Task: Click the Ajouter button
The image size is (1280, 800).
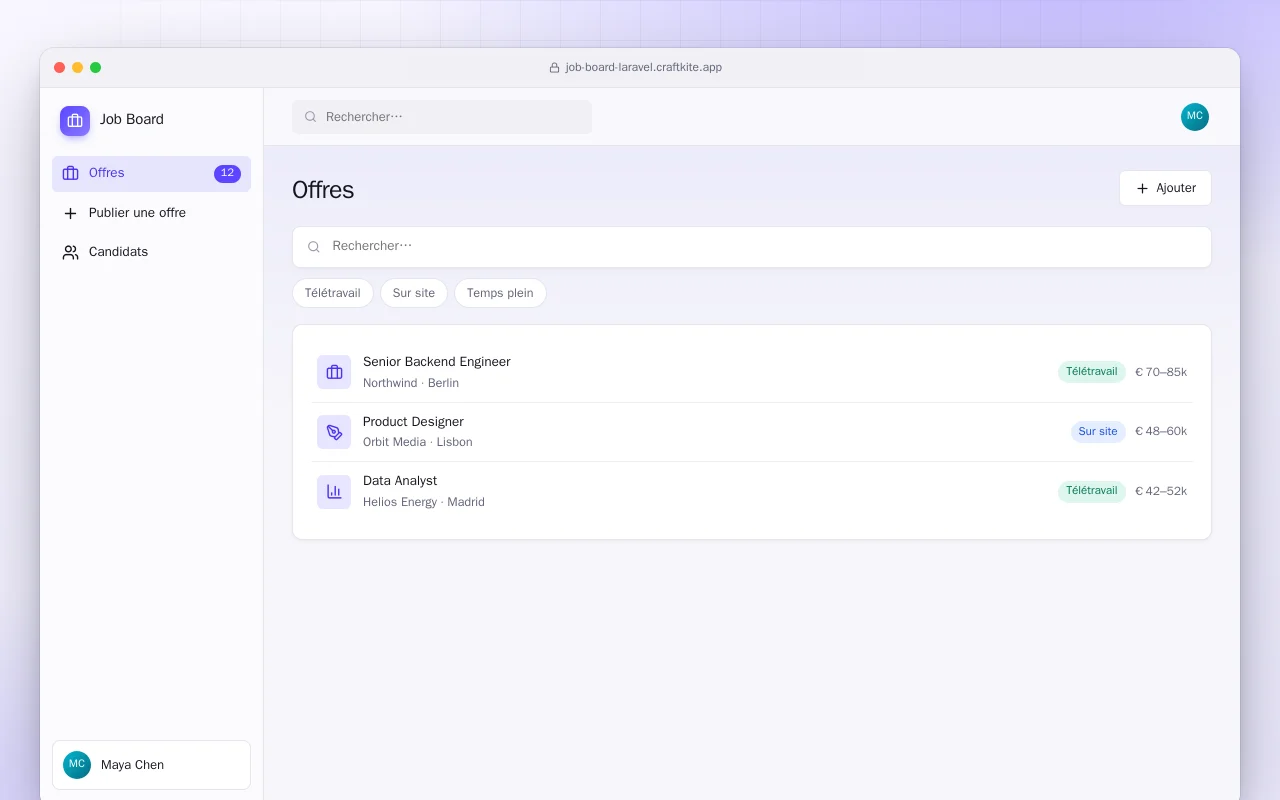Action: click(x=1165, y=188)
